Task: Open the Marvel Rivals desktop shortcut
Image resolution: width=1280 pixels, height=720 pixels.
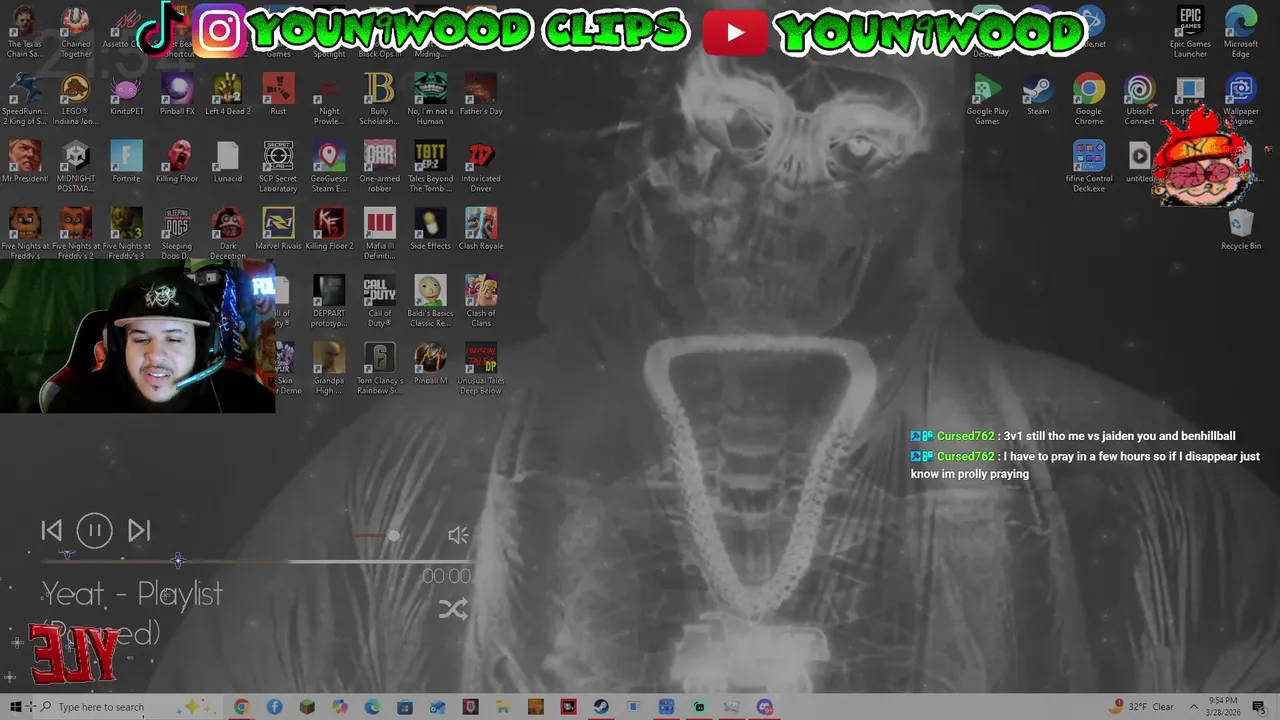Action: [x=278, y=229]
